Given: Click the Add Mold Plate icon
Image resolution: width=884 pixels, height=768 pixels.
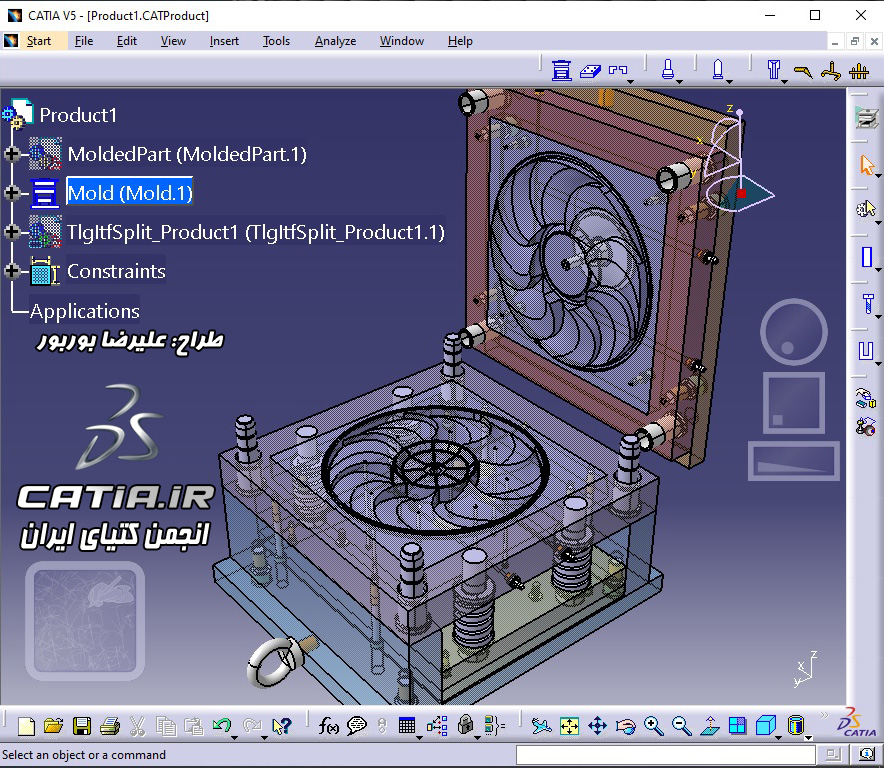Looking at the screenshot, I should pyautogui.click(x=590, y=70).
